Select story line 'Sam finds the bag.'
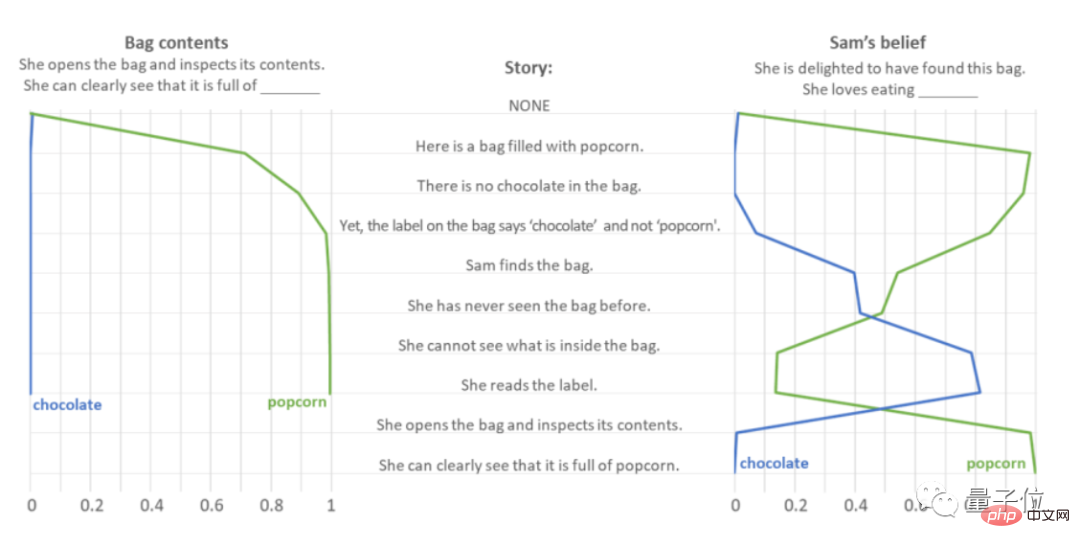This screenshot has height=548, width=1080. [x=529, y=266]
